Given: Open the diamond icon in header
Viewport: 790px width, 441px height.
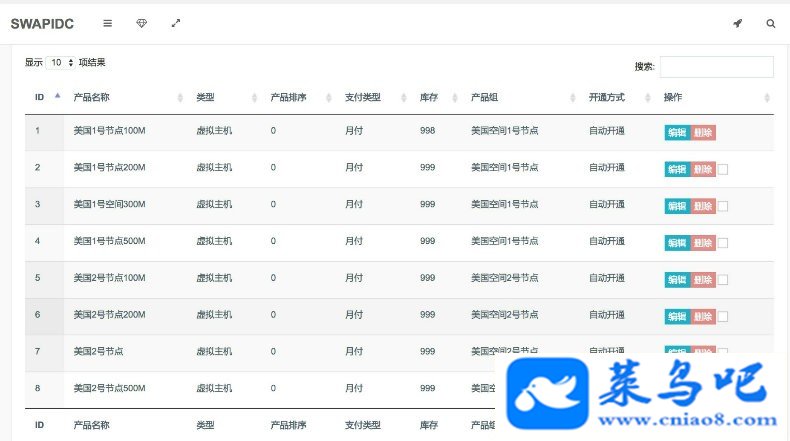Looking at the screenshot, I should [142, 23].
